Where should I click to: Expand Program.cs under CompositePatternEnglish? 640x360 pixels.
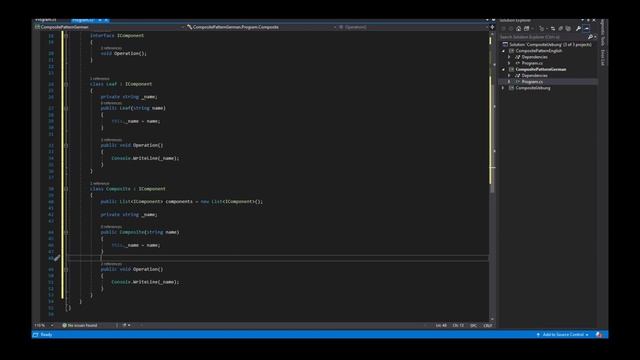(509, 63)
